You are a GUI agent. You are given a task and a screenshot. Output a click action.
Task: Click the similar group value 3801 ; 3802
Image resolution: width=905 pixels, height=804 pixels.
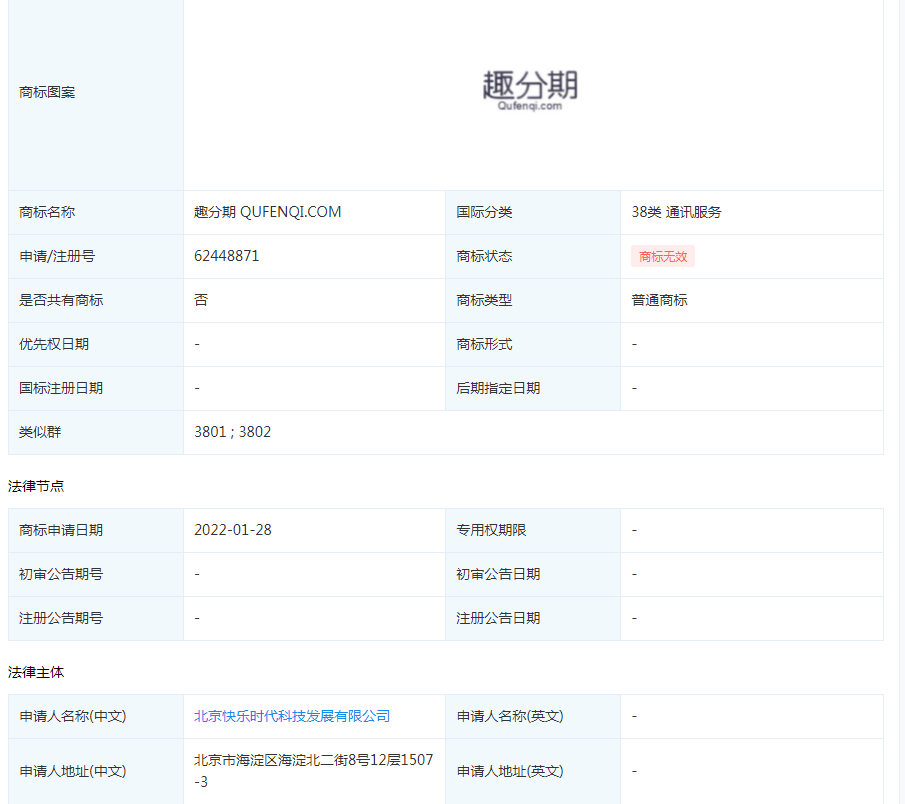(233, 432)
